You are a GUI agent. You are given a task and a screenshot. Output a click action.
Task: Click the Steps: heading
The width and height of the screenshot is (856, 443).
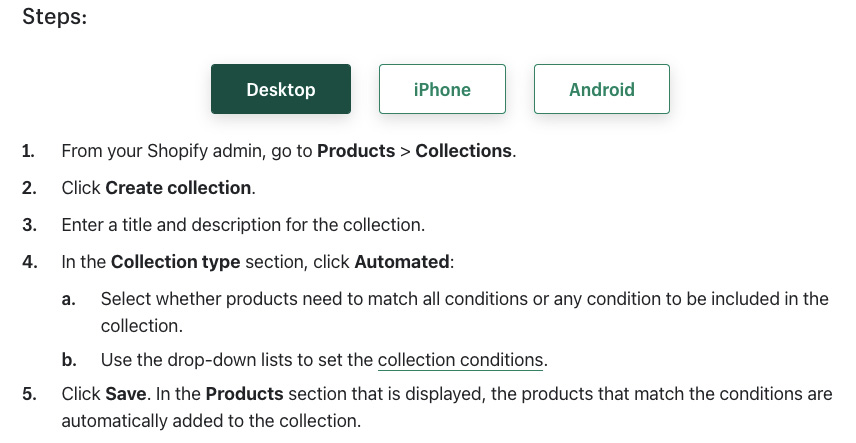coord(54,17)
